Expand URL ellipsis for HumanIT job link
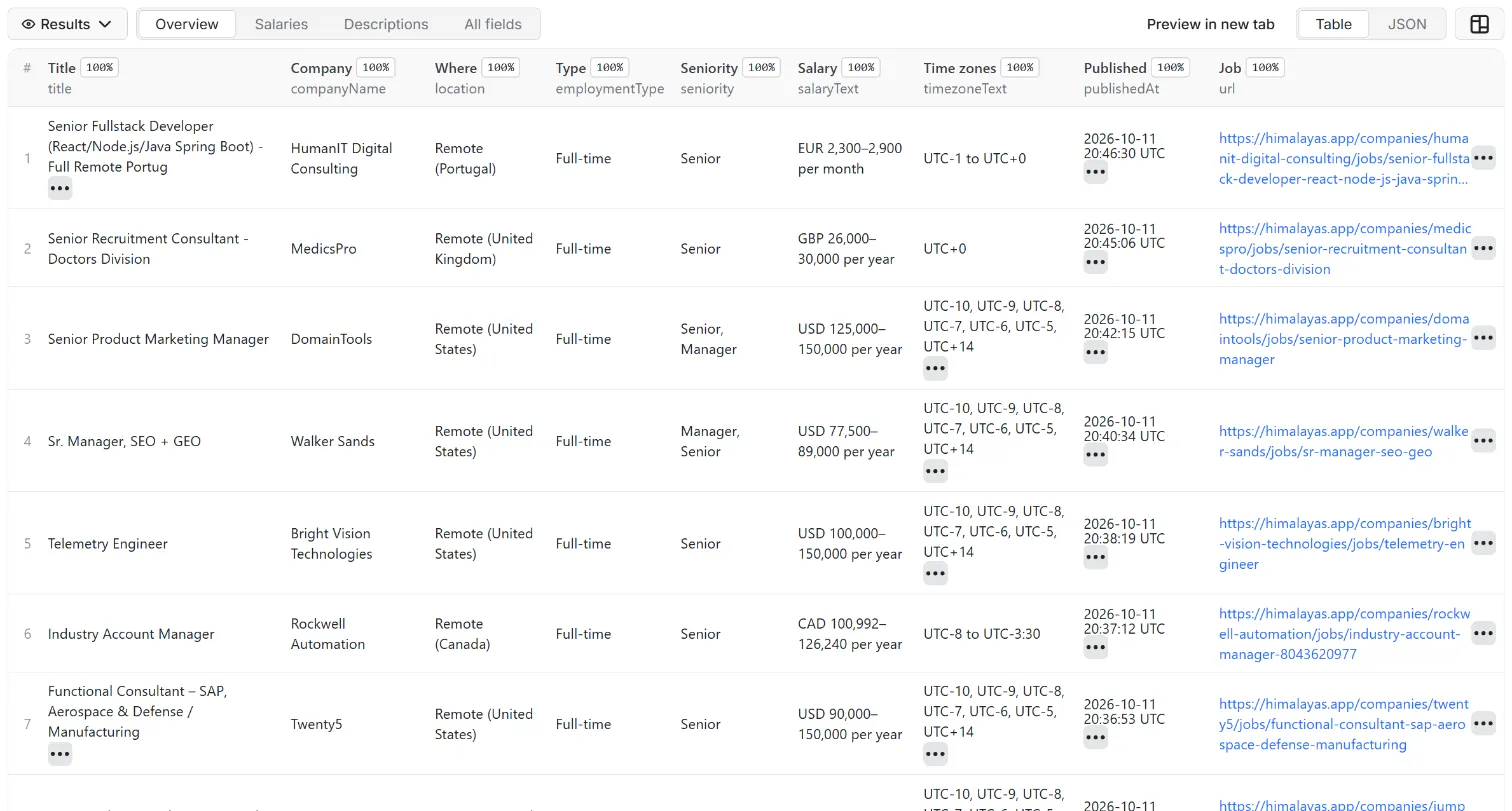1512x811 pixels. pyautogui.click(x=1484, y=158)
